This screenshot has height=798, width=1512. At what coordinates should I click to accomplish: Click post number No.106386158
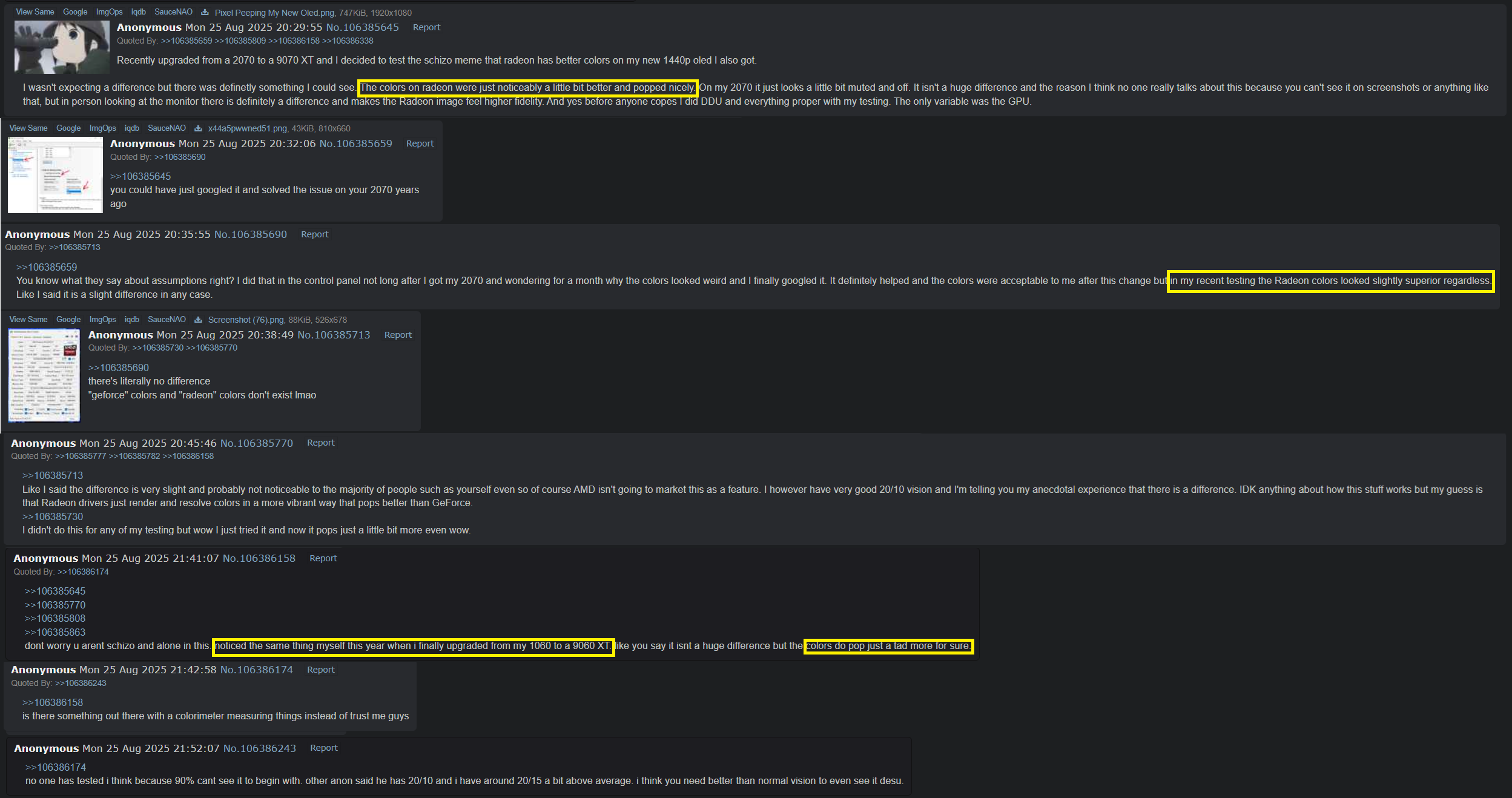click(x=259, y=558)
